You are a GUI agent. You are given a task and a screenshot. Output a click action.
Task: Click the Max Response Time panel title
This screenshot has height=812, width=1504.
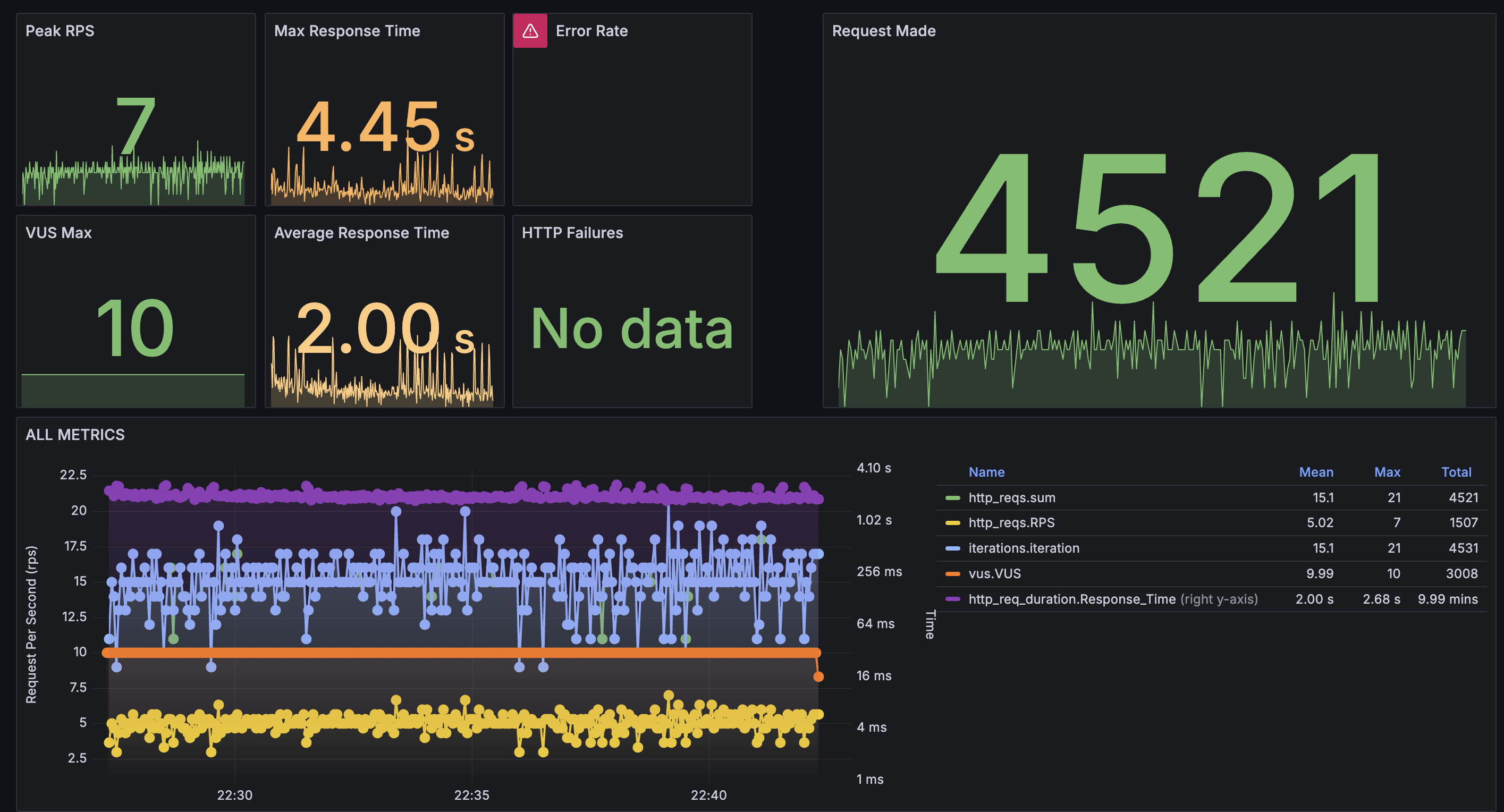(x=347, y=31)
